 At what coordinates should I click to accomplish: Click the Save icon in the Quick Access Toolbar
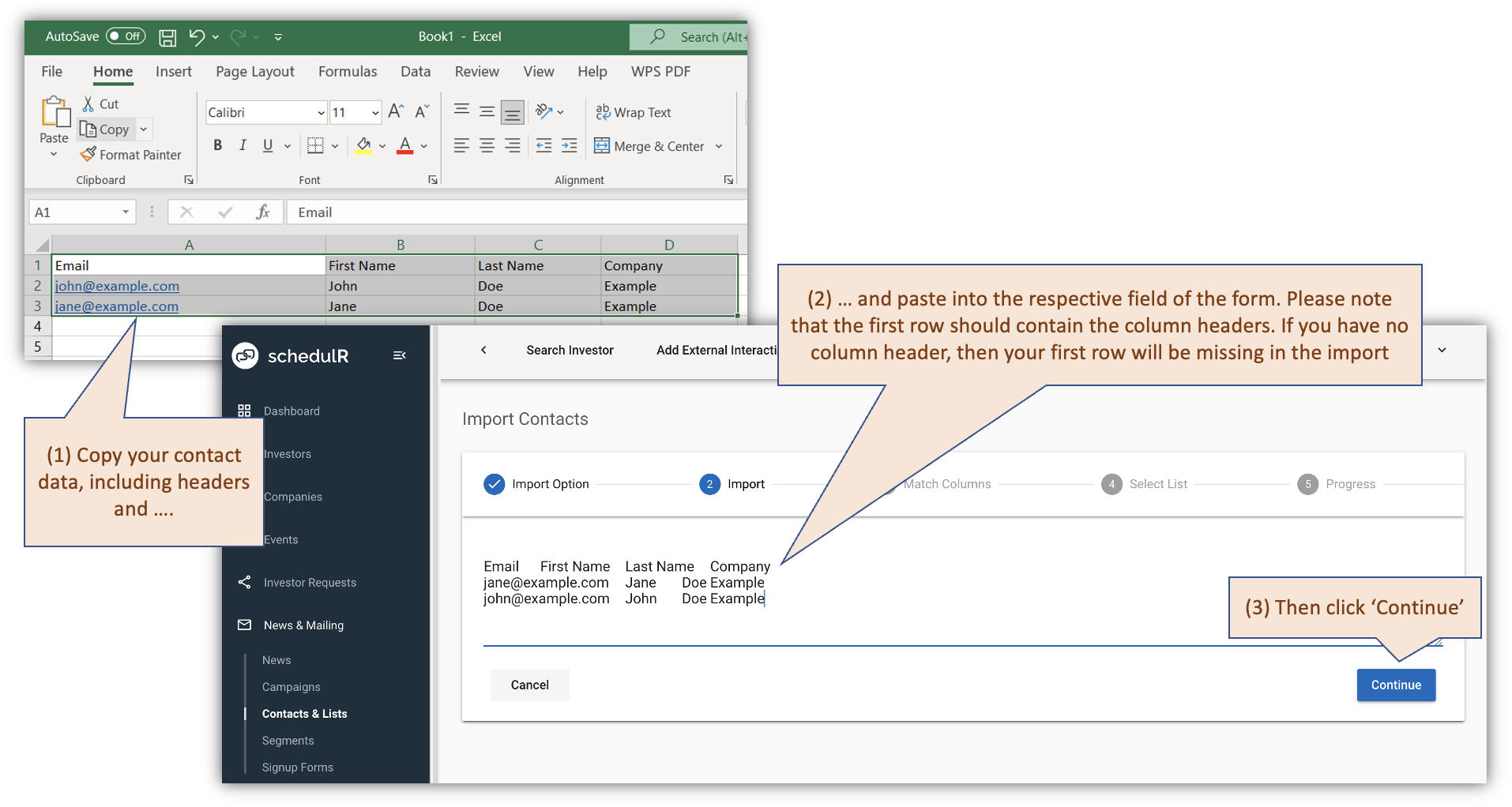point(167,36)
